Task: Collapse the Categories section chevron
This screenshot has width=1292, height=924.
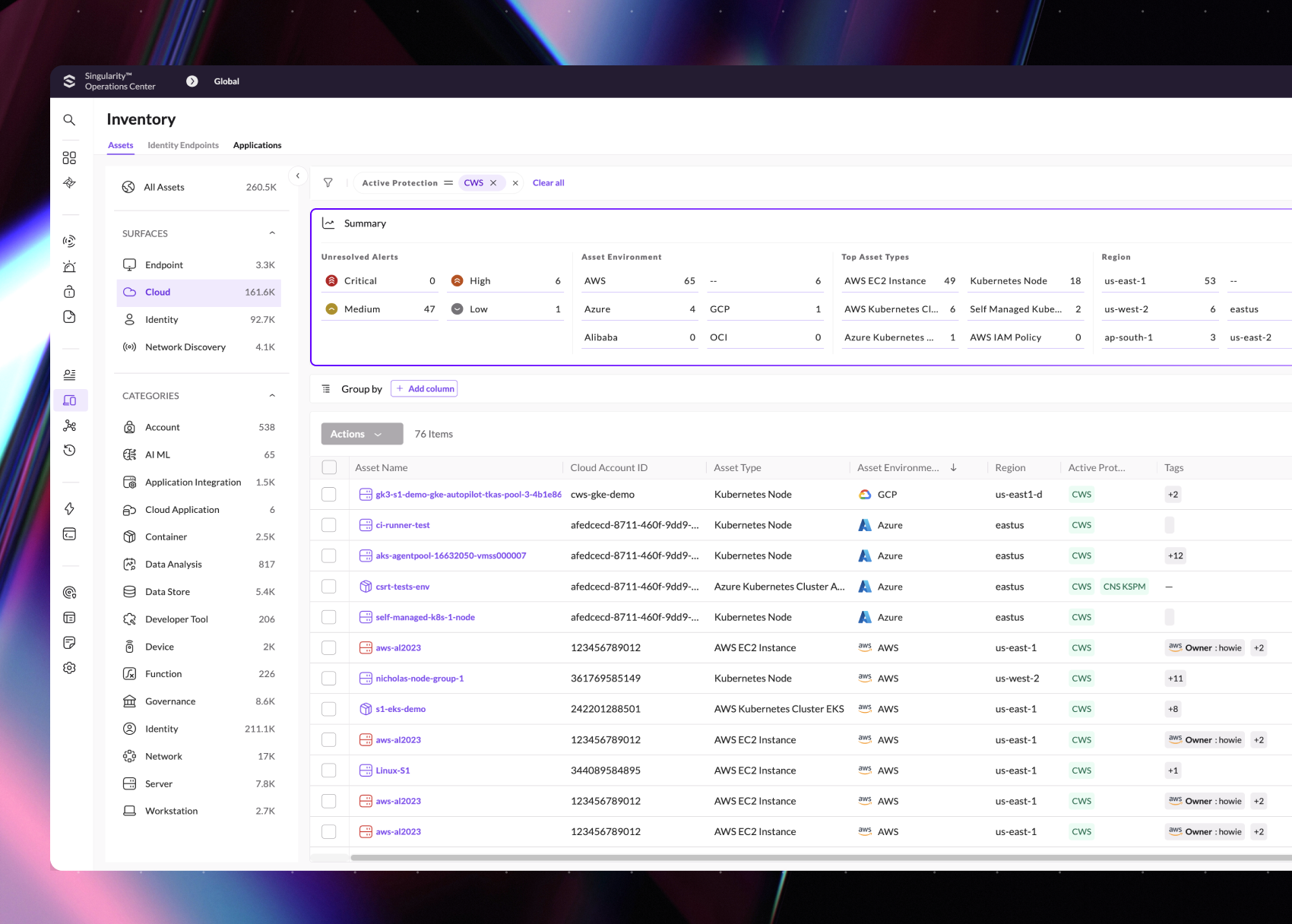Action: [x=272, y=396]
